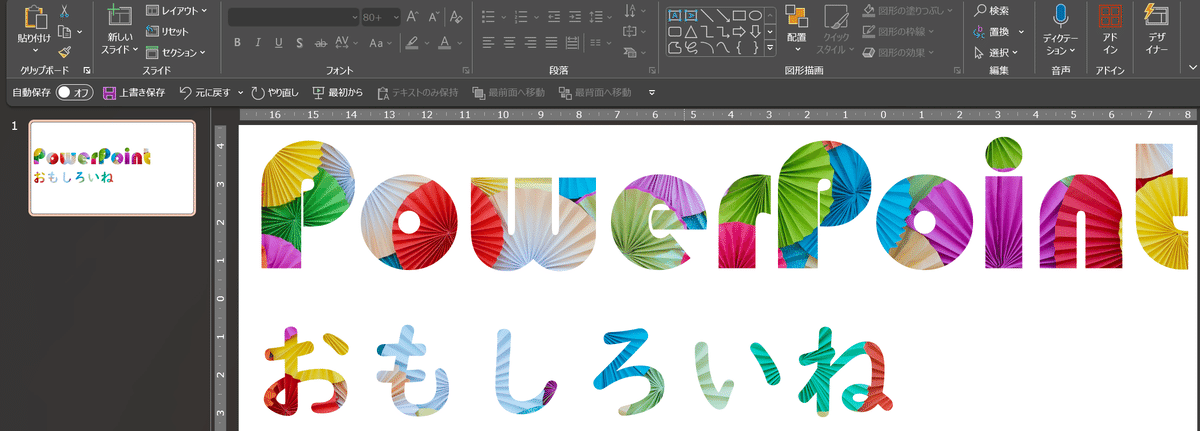Select the oval shape in the gallery
The height and width of the screenshot is (431, 1200).
tap(755, 15)
